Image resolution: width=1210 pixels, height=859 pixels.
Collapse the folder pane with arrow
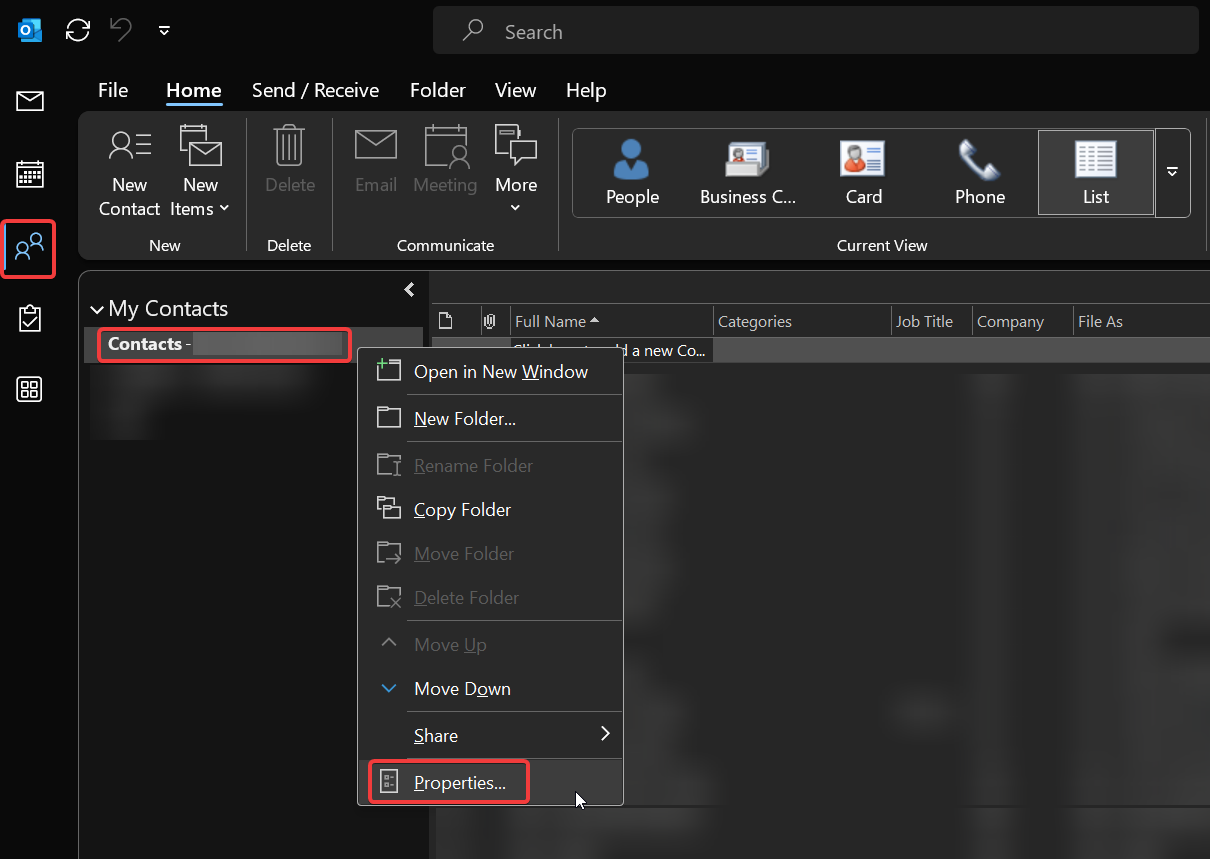pyautogui.click(x=409, y=290)
